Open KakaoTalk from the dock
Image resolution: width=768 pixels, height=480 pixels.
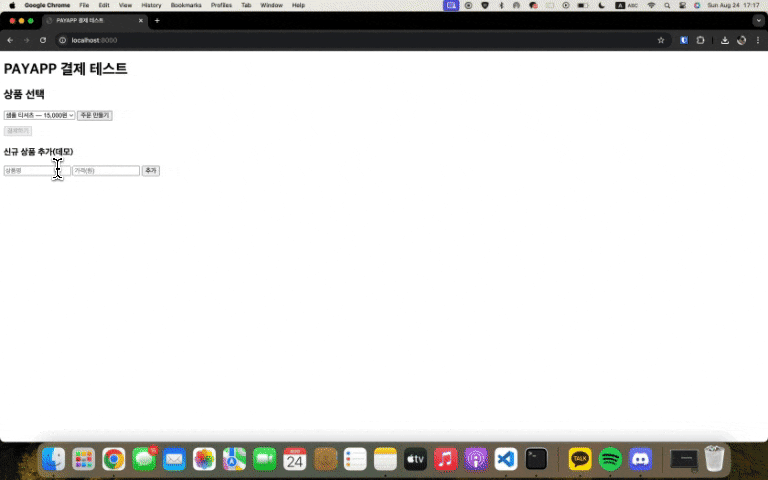580,459
